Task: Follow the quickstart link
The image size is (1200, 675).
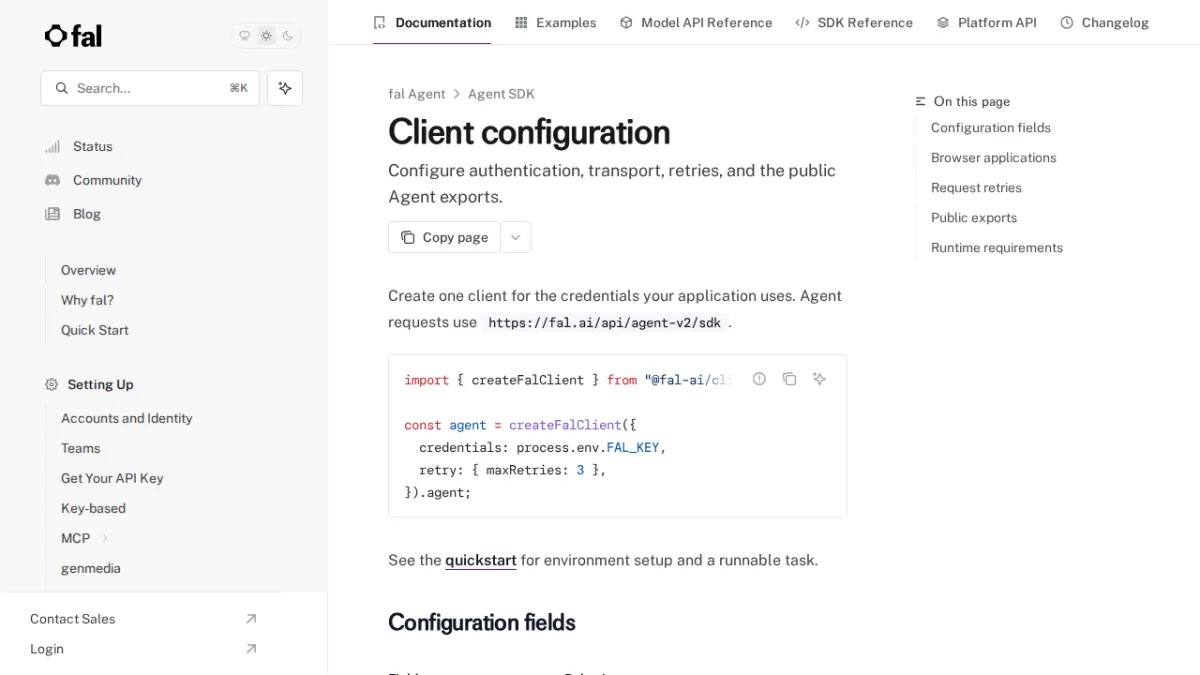Action: click(x=481, y=560)
